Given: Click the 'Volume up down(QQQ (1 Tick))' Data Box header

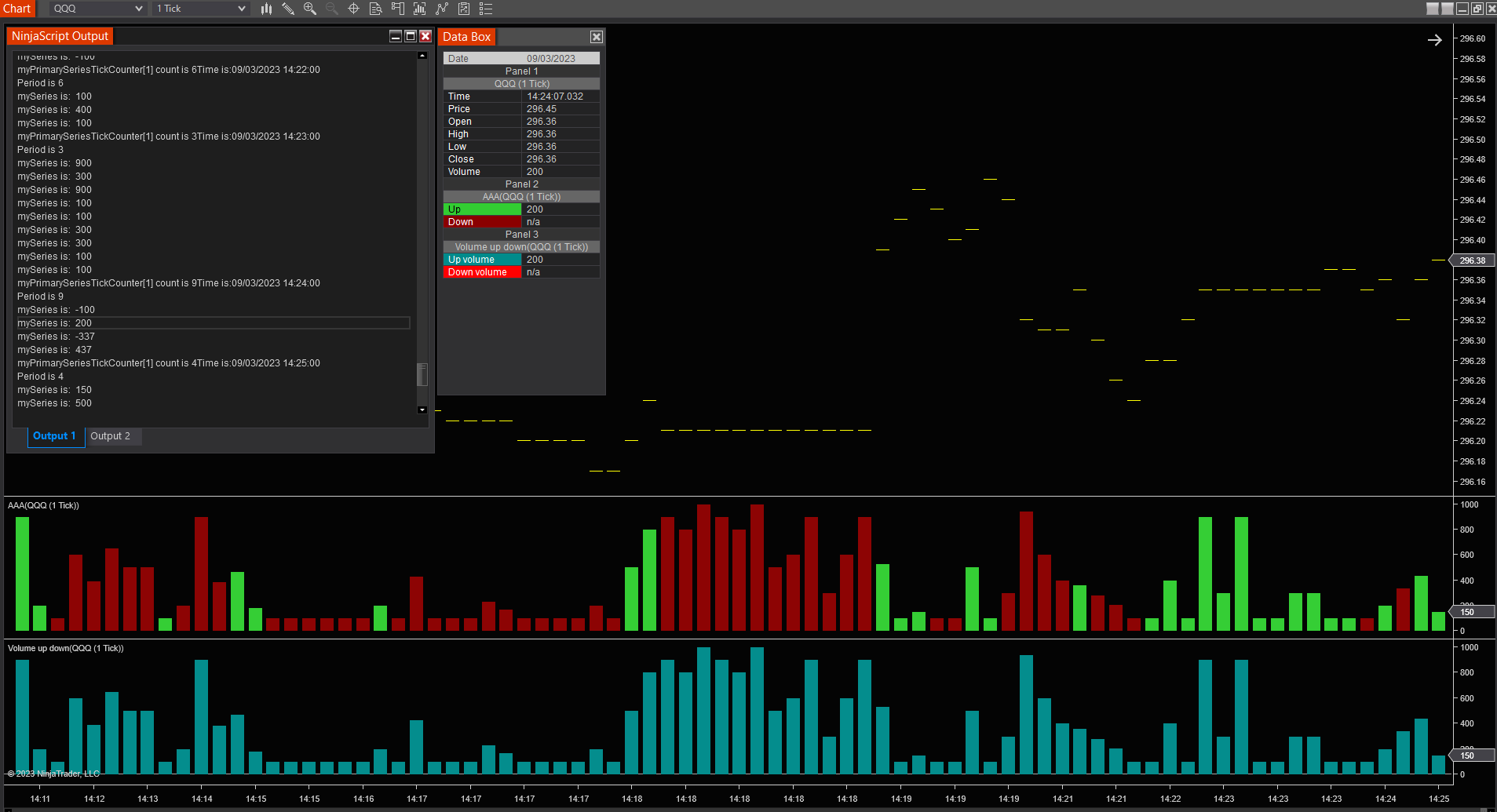Looking at the screenshot, I should [x=521, y=247].
